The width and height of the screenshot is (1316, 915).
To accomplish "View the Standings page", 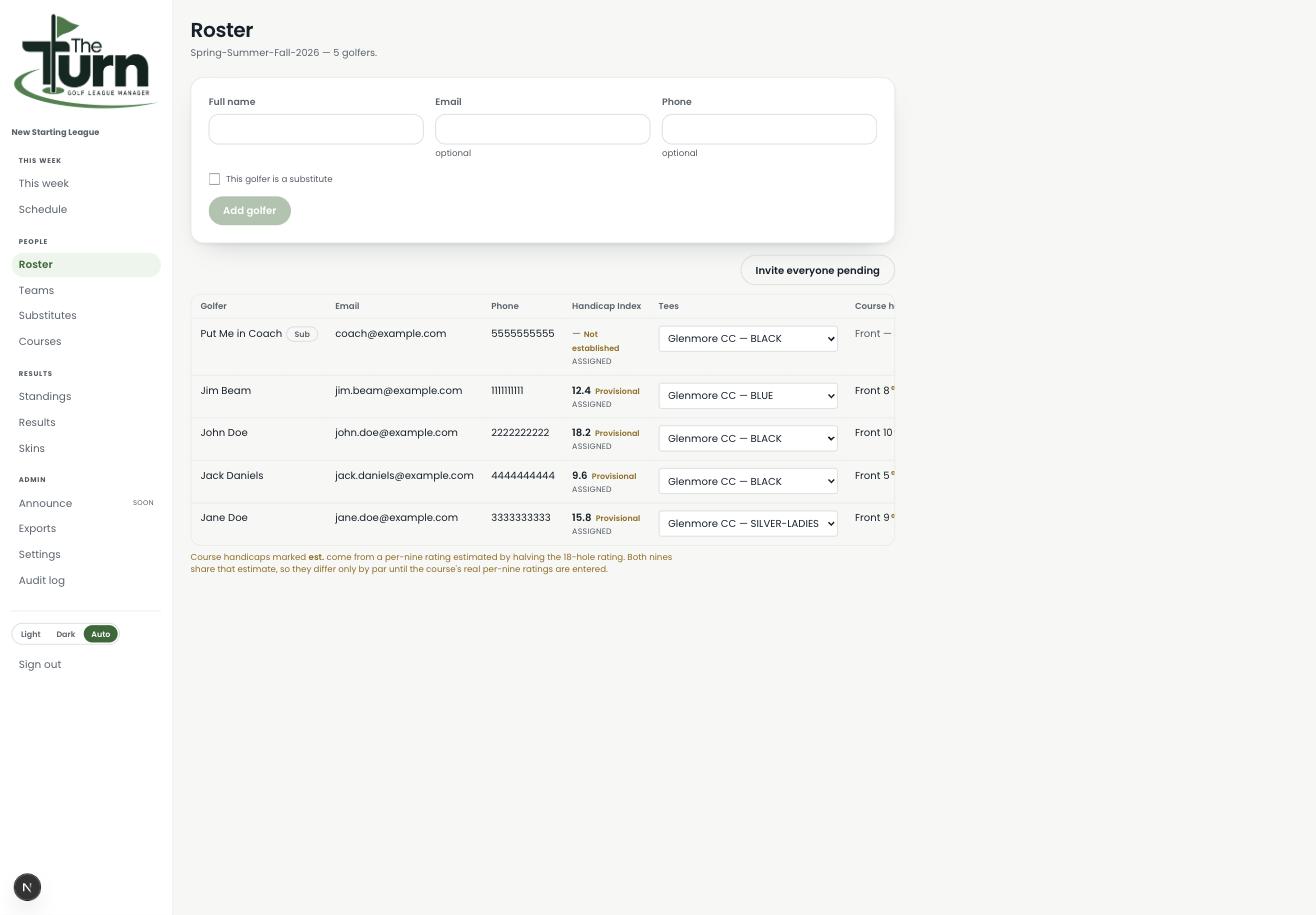I will tap(86, 397).
